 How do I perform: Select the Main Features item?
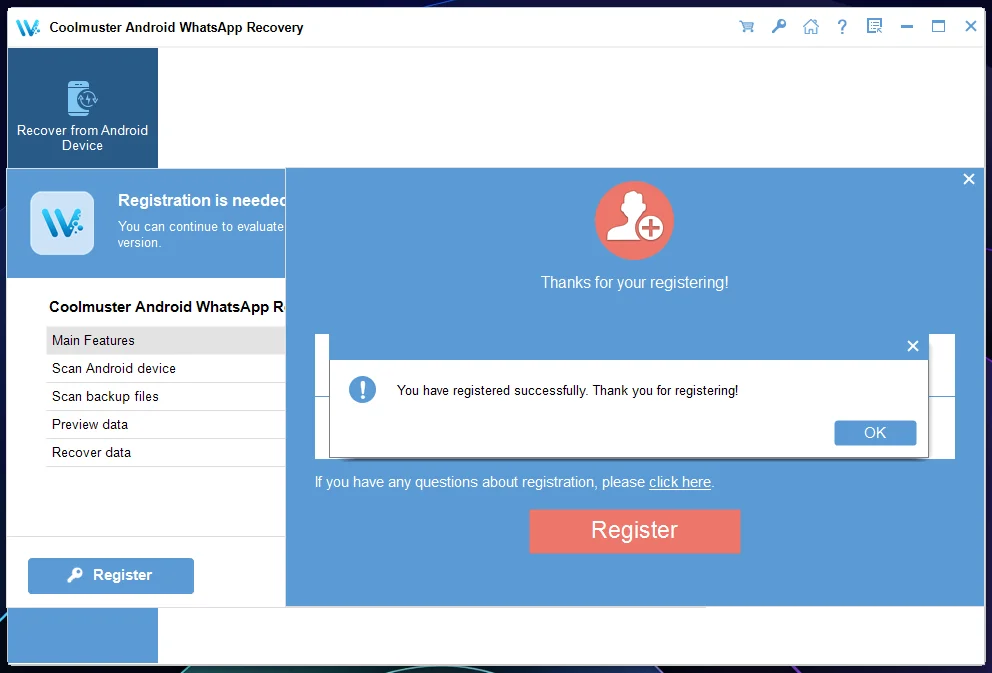coord(166,340)
